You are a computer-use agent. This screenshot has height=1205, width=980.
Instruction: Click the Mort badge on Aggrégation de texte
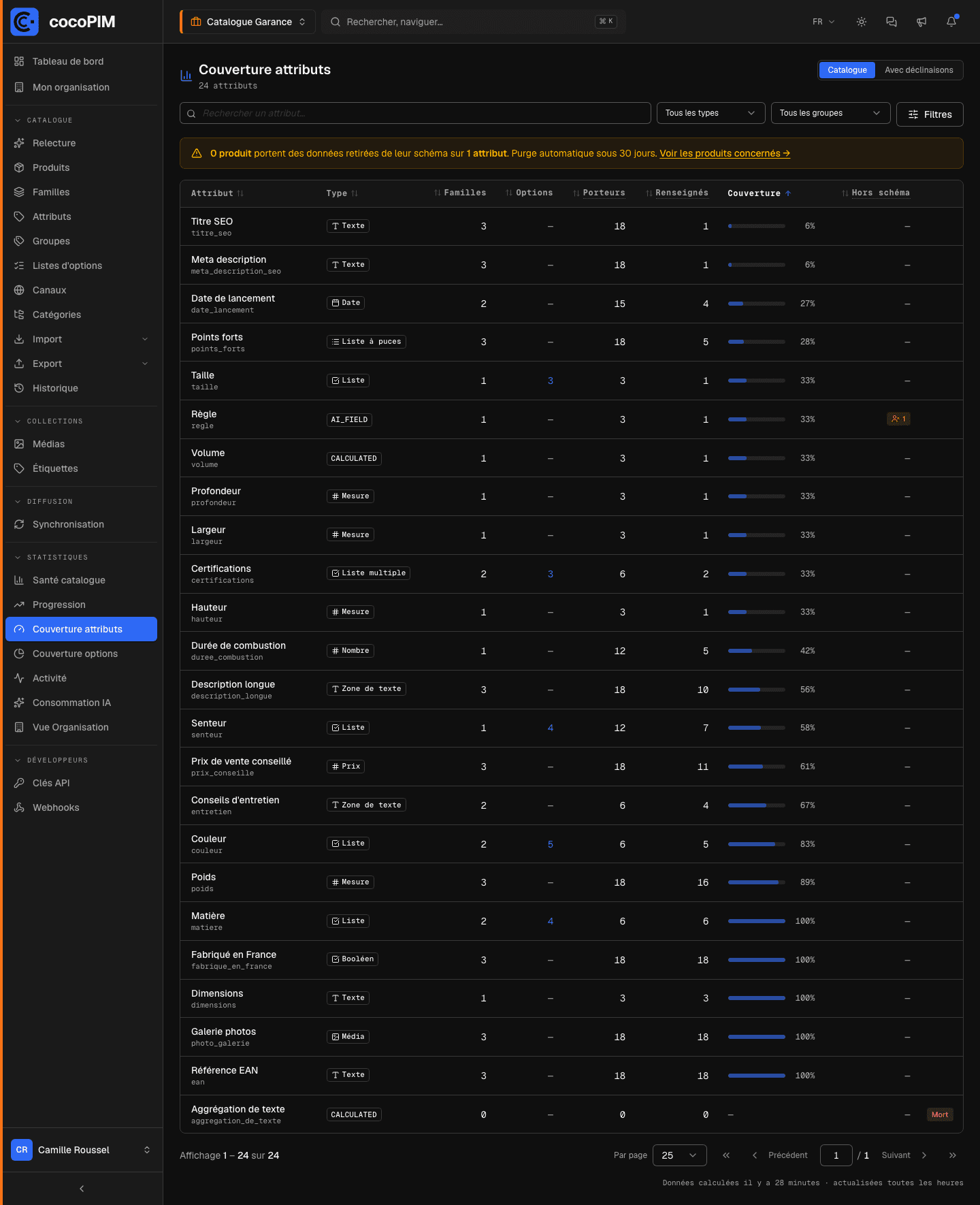click(940, 1114)
